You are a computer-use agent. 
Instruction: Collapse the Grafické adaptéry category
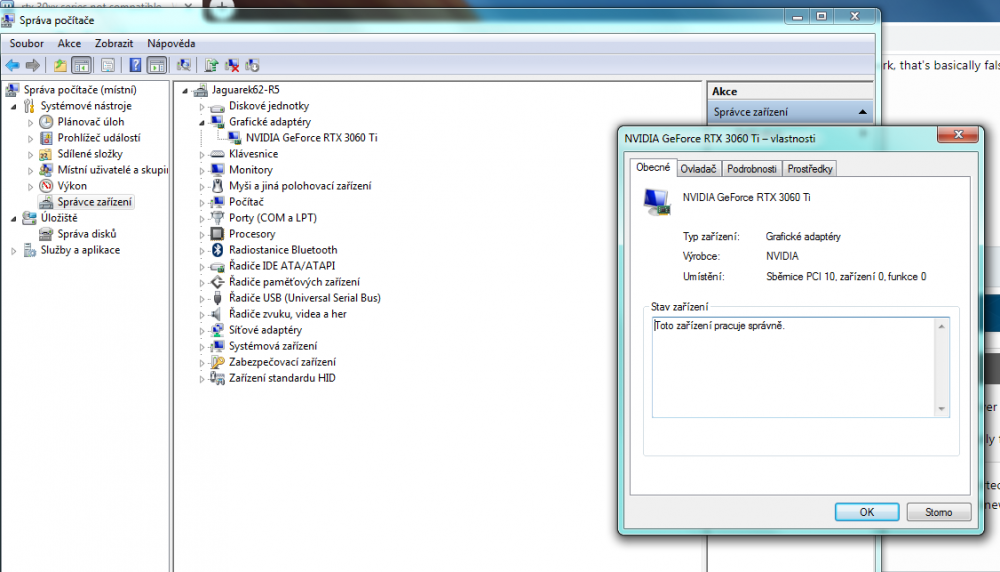point(202,122)
